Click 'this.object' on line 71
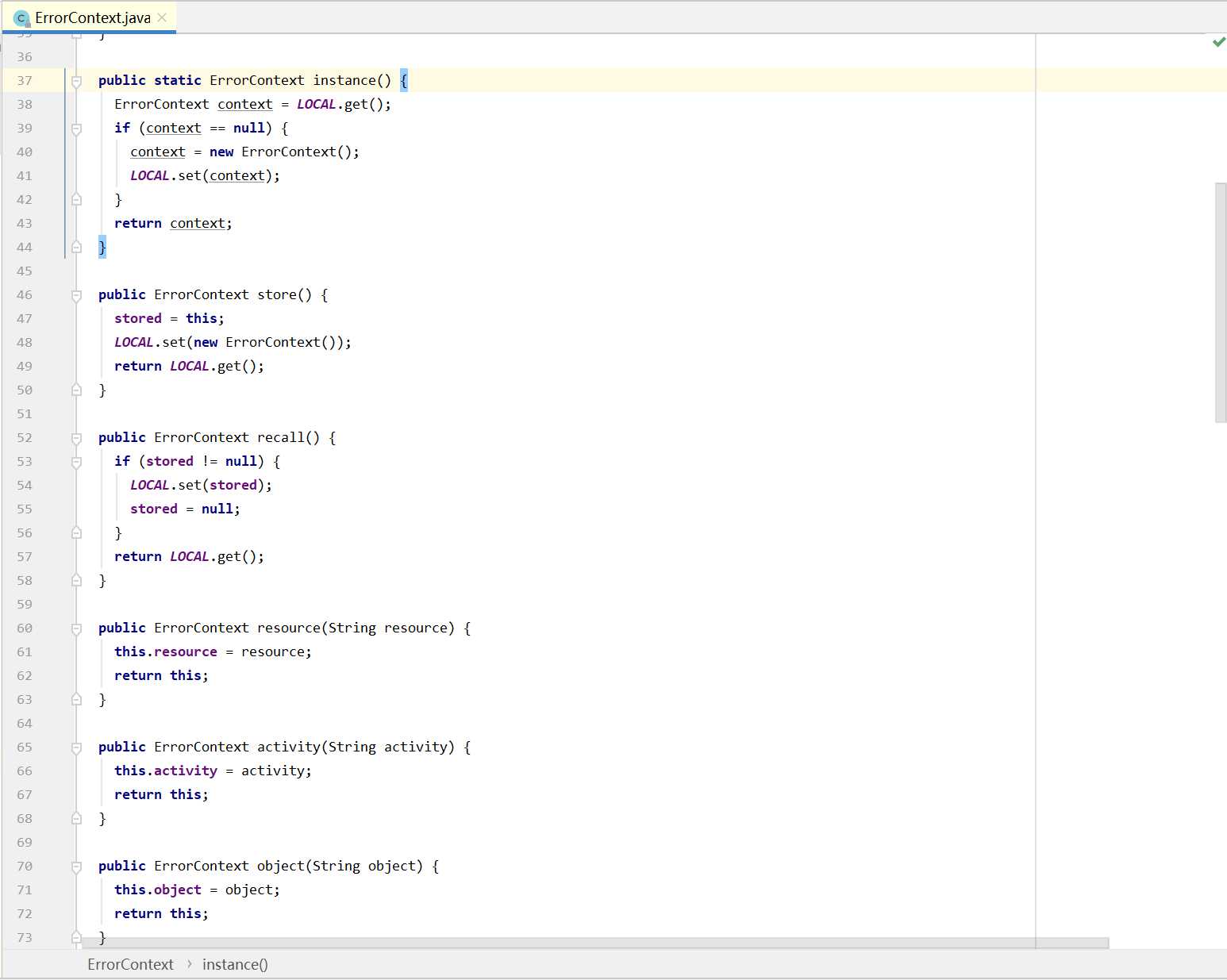This screenshot has height=980, width=1227. pyautogui.click(x=158, y=890)
